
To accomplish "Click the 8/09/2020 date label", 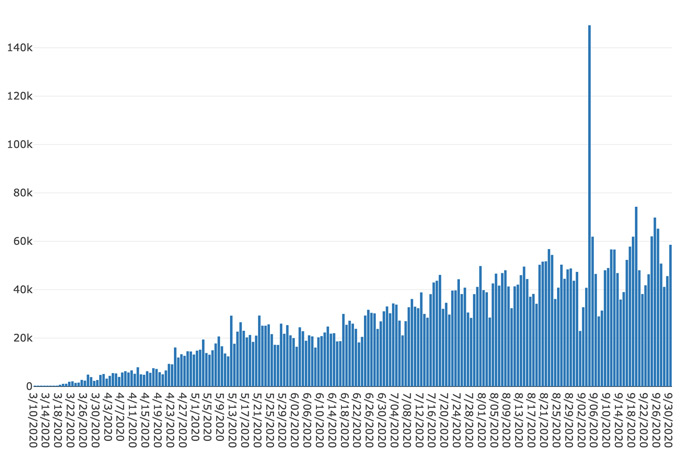I will pyautogui.click(x=507, y=419).
